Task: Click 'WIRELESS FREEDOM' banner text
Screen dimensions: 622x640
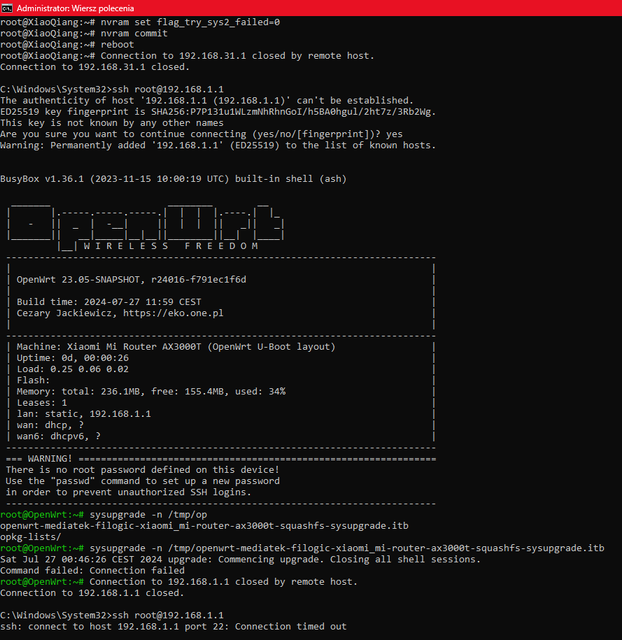Action: click(171, 246)
